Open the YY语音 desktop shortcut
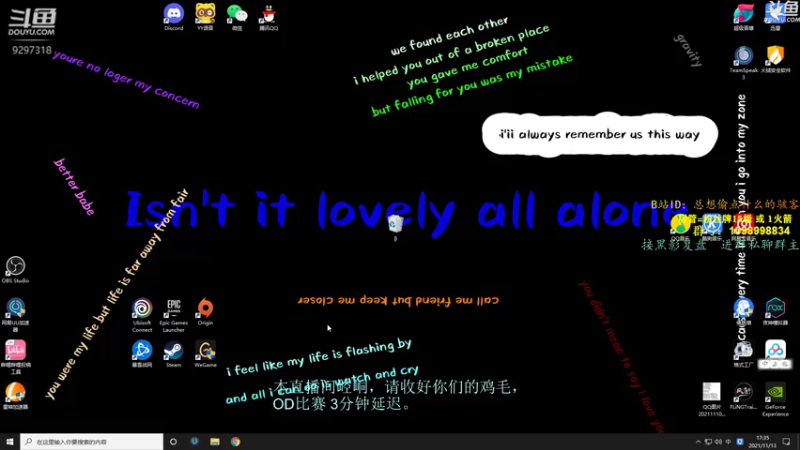 [x=205, y=17]
